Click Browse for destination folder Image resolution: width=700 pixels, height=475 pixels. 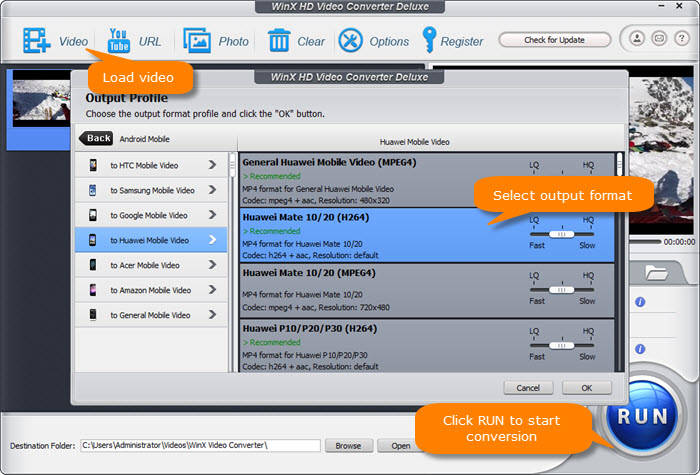pyautogui.click(x=349, y=446)
